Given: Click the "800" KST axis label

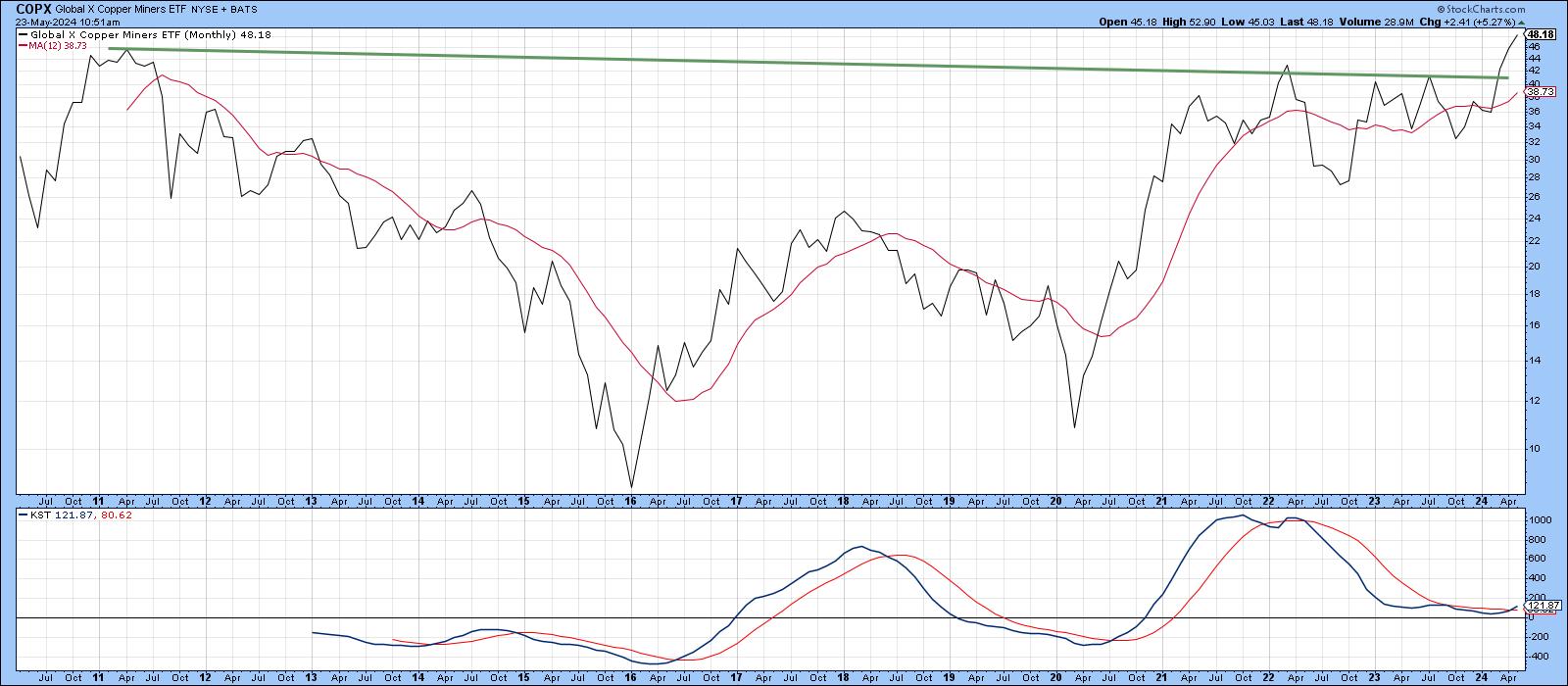Looking at the screenshot, I should [x=1536, y=540].
